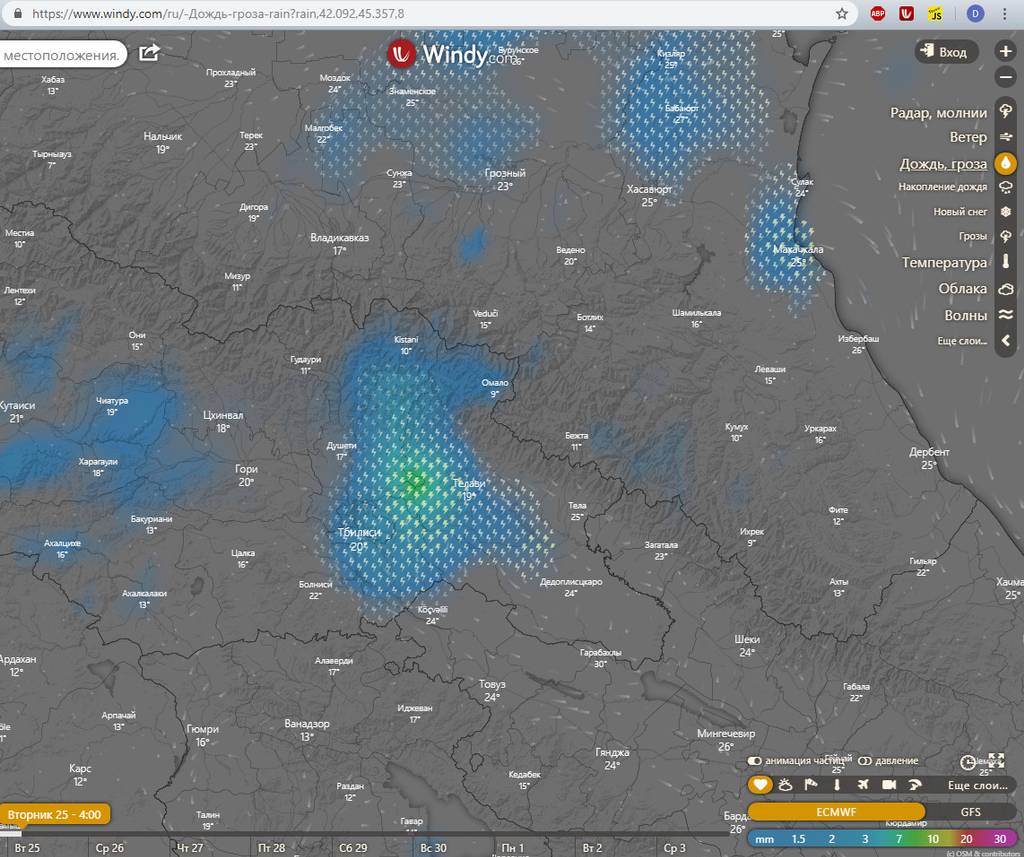This screenshot has height=857, width=1024.
Task: Switch to the Temperature layer icon
Action: pyautogui.click(x=1006, y=262)
